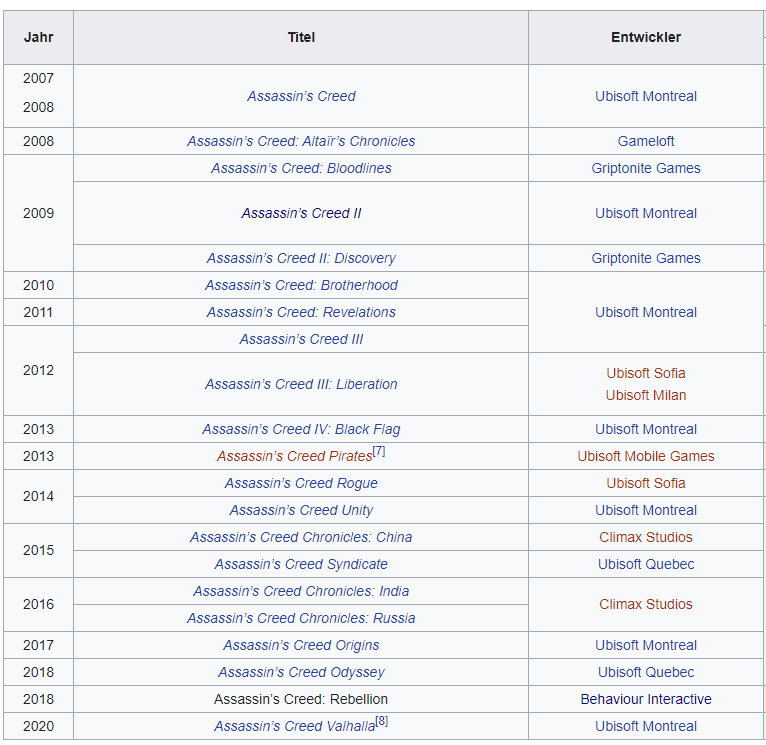
Task: Open Ubisoft Montreal link beside Assassin's Creed II
Action: pyautogui.click(x=646, y=213)
